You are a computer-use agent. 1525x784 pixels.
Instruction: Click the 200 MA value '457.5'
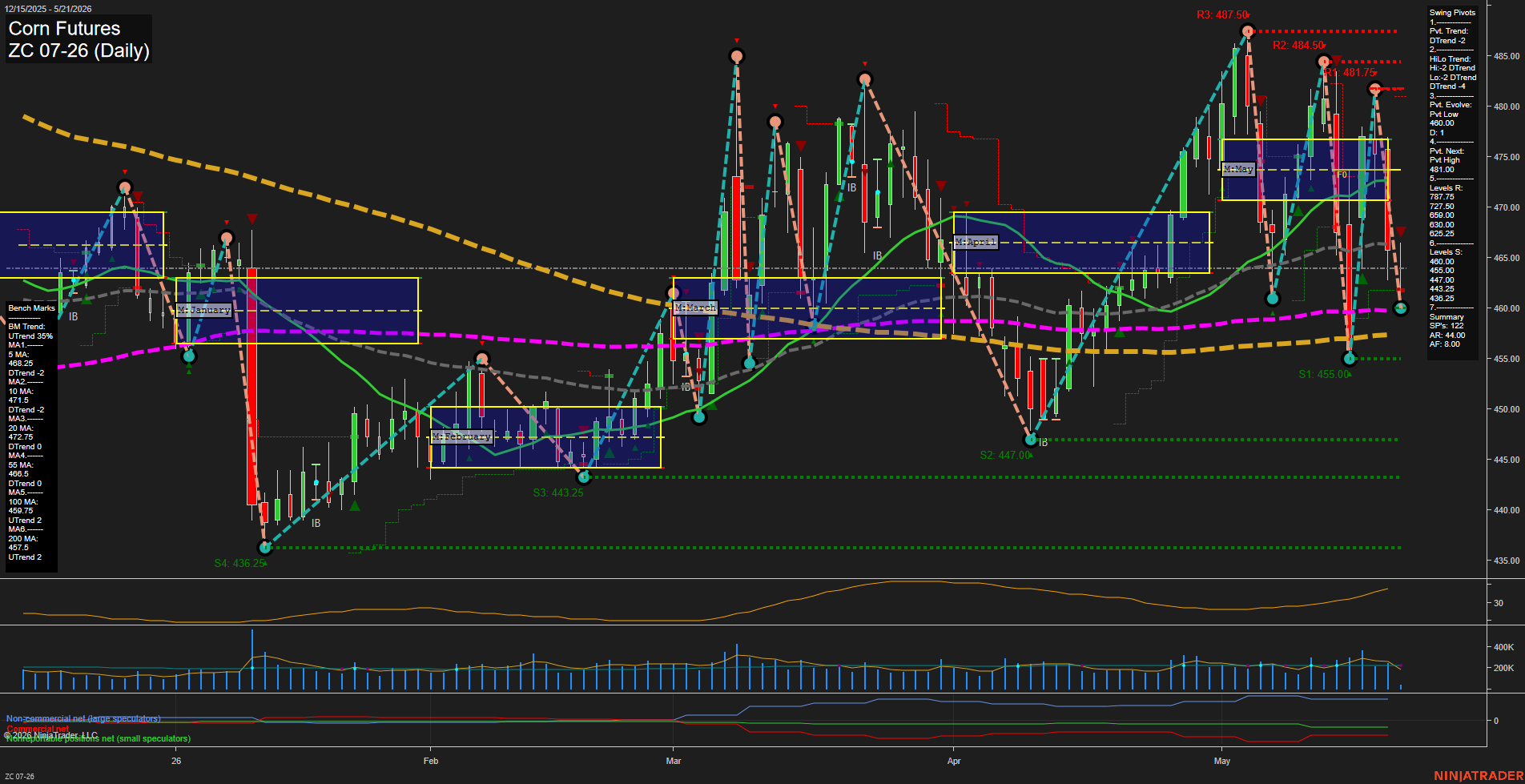click(x=18, y=548)
